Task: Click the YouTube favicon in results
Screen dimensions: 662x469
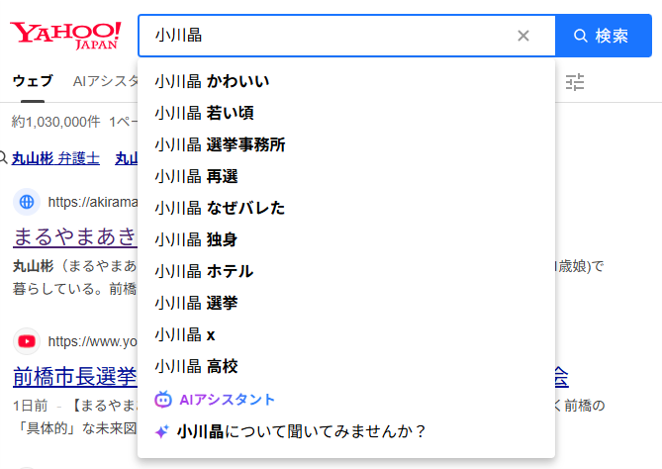Action: coord(27,341)
